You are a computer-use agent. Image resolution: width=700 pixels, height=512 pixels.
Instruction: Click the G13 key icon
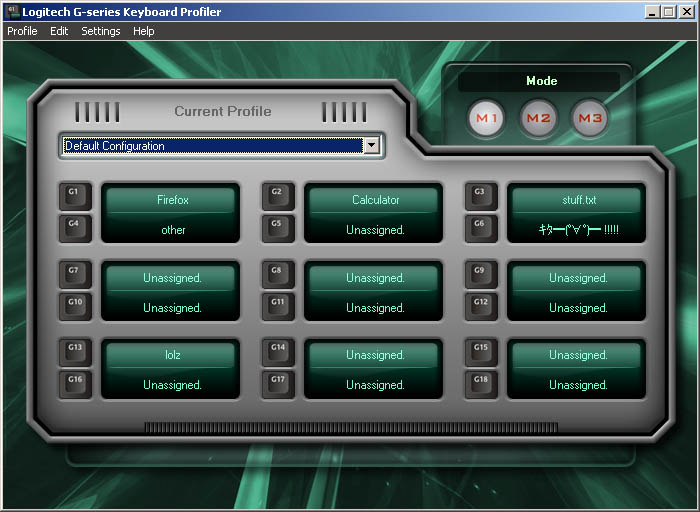pyautogui.click(x=75, y=352)
